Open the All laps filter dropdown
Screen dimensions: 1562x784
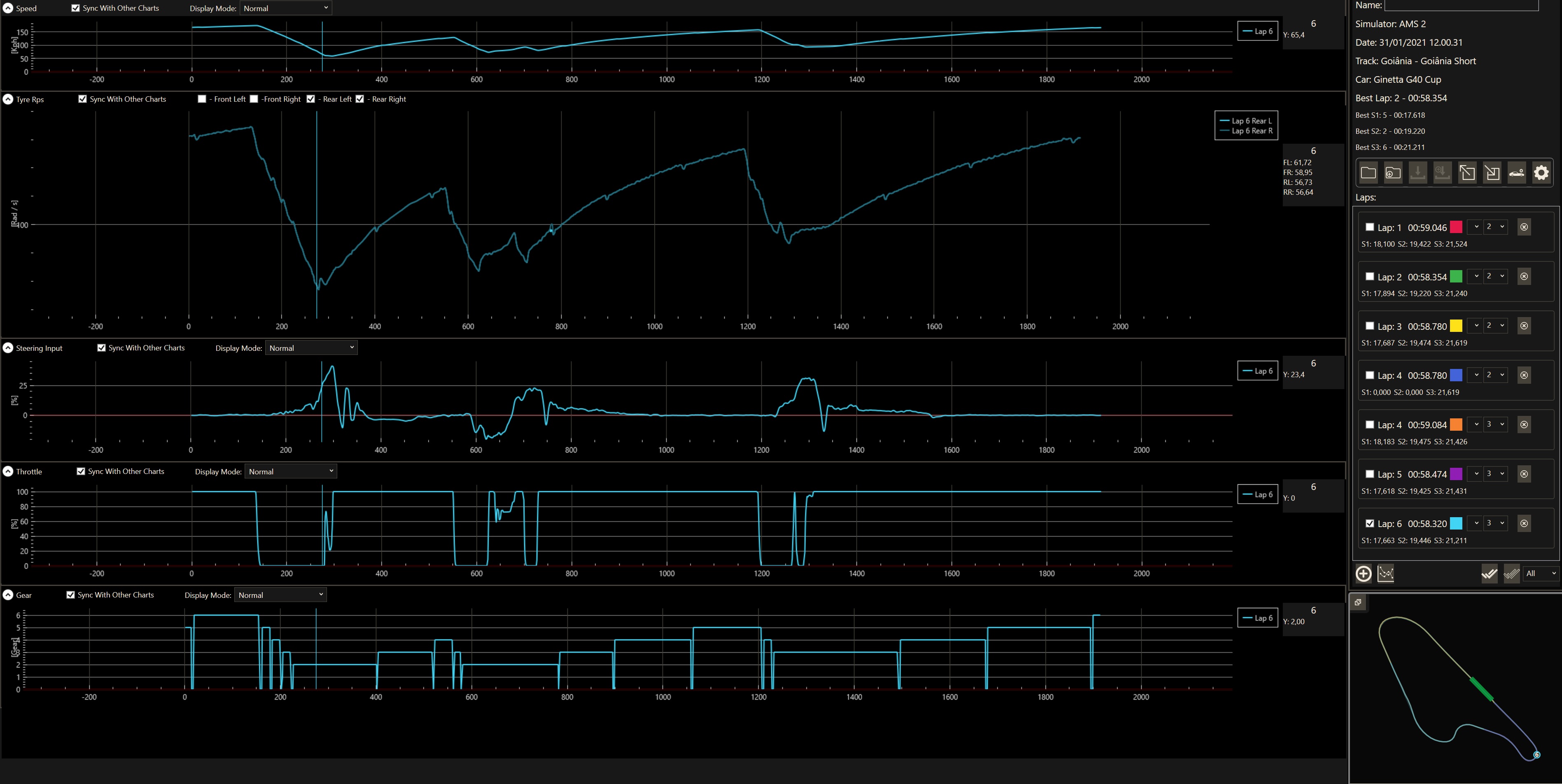[x=1541, y=574]
